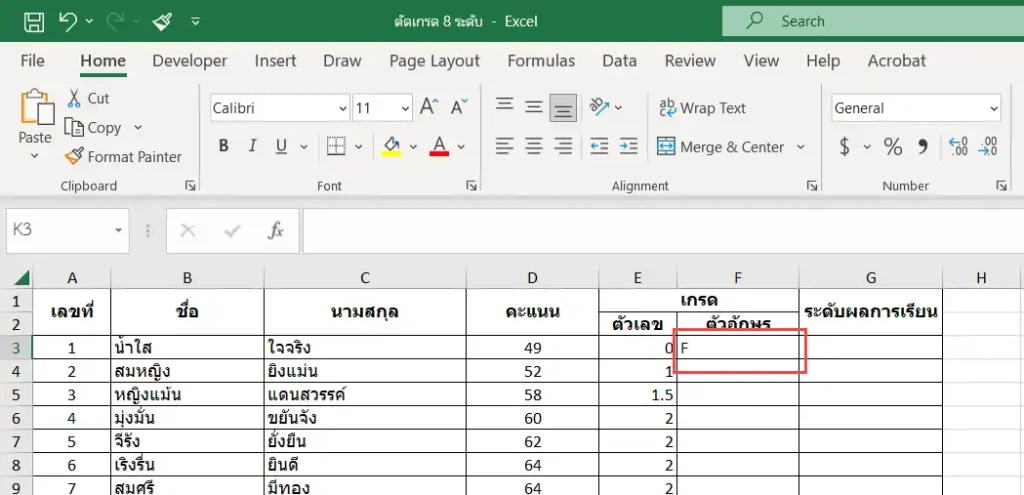
Task: Toggle Bold formatting
Action: click(223, 146)
